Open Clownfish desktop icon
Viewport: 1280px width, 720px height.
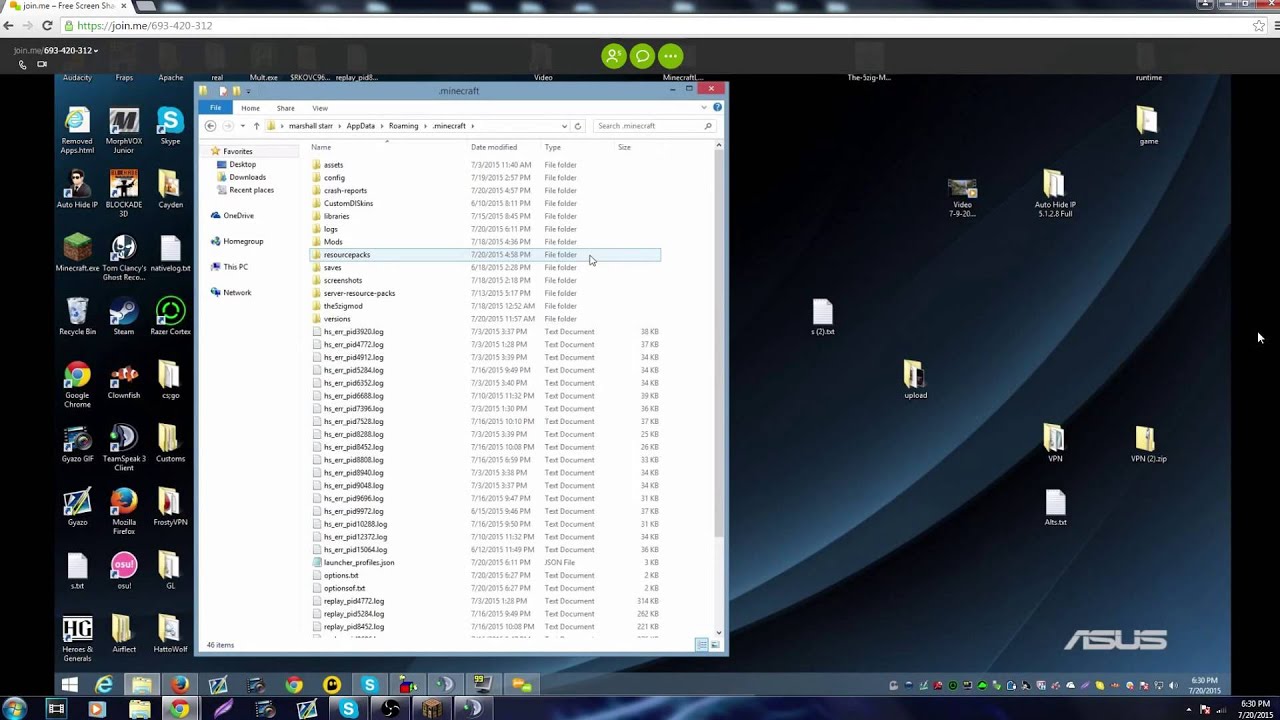(x=124, y=380)
